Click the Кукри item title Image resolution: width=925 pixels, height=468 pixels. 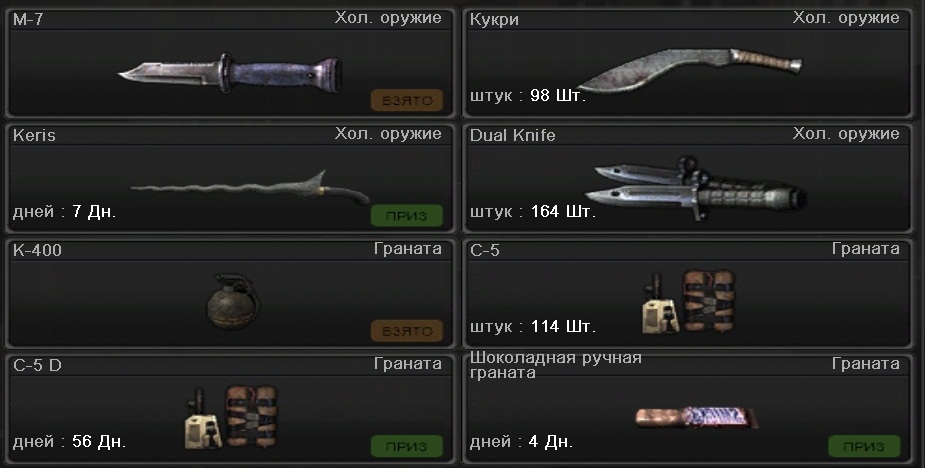(494, 19)
